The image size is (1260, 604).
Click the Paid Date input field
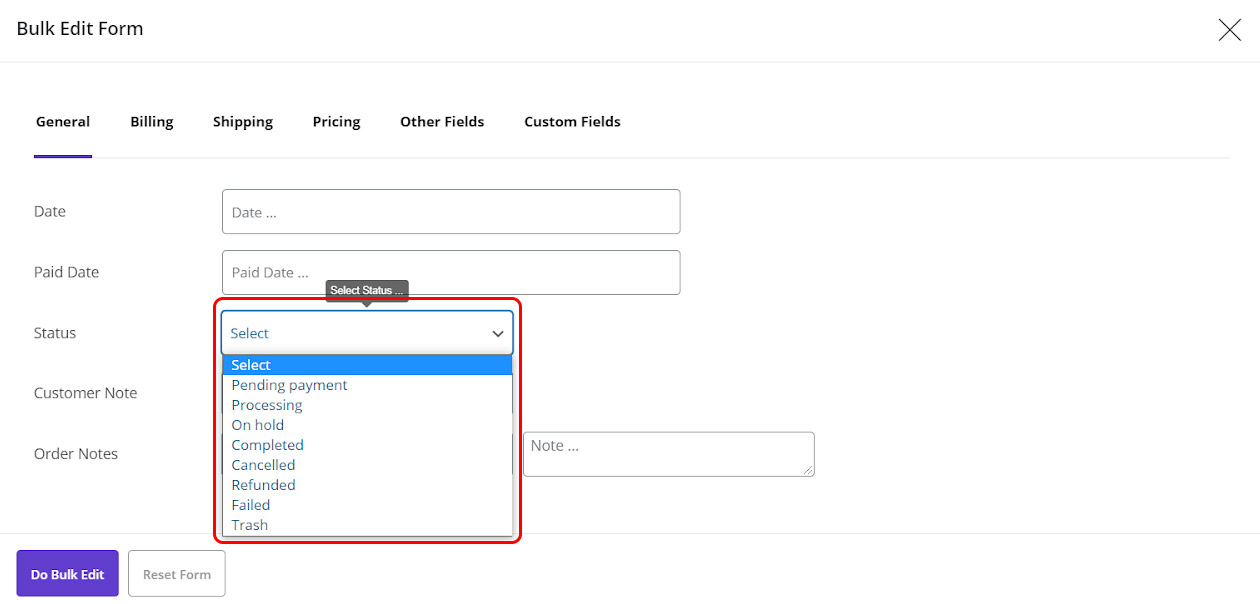click(450, 272)
